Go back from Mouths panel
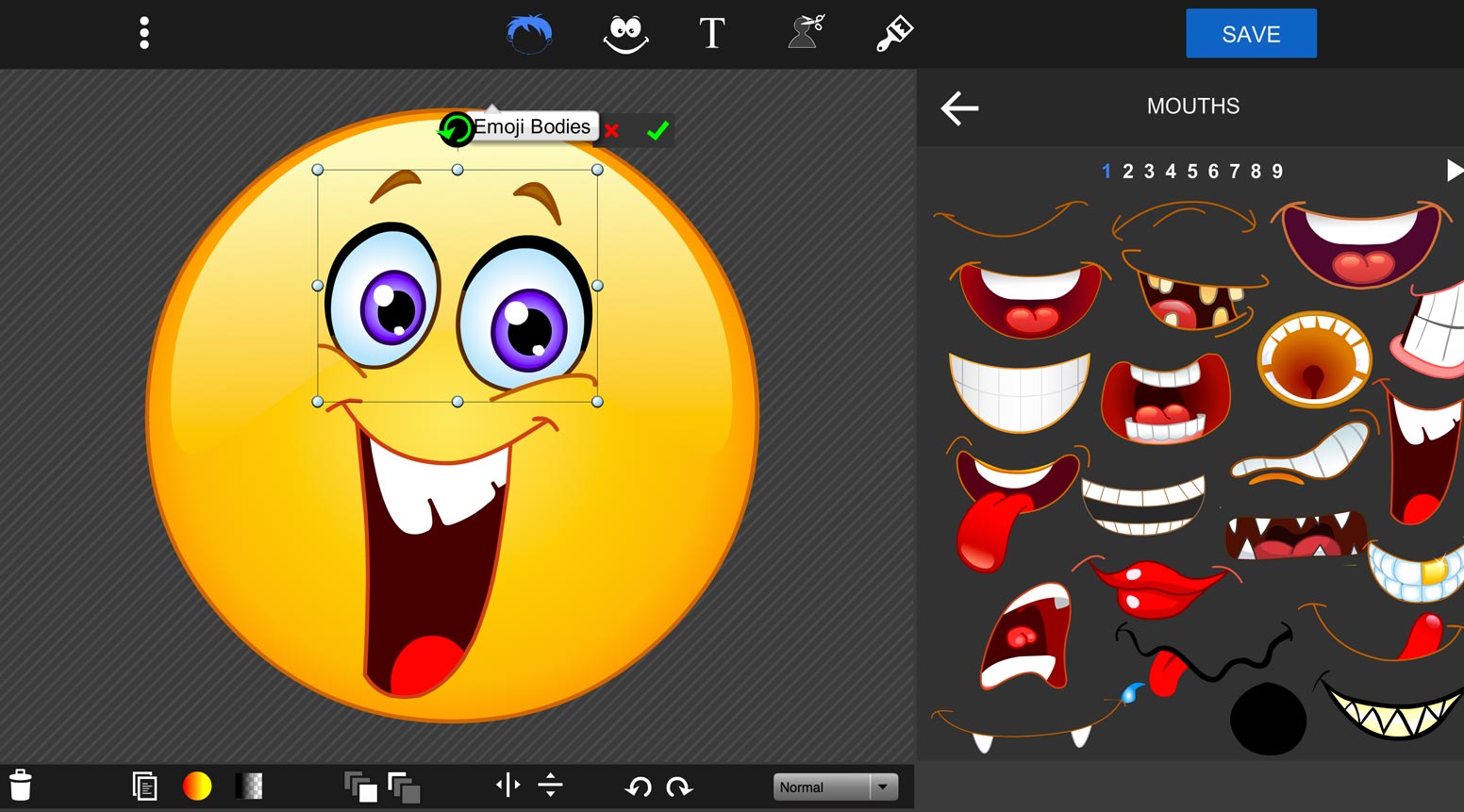Viewport: 1464px width, 812px height. (x=959, y=108)
